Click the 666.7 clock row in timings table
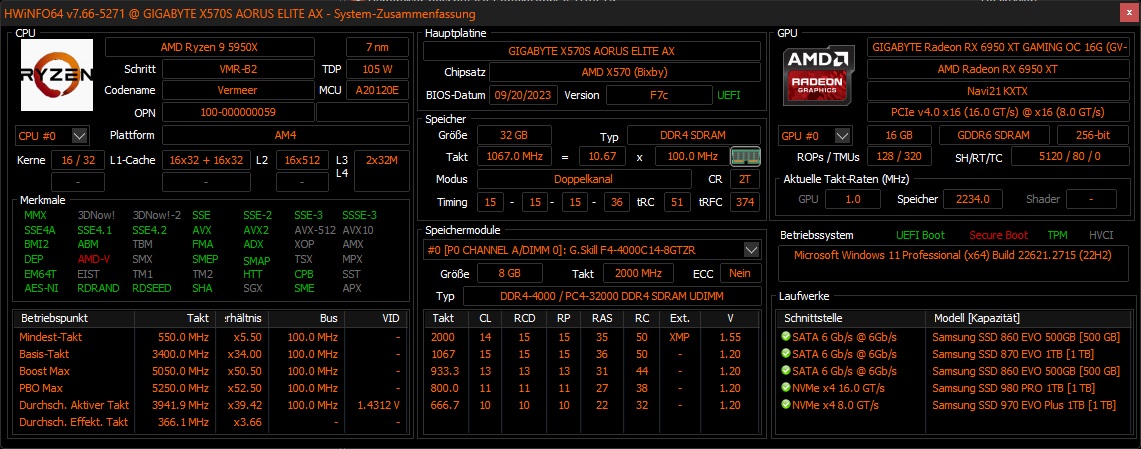 pyautogui.click(x=592, y=405)
